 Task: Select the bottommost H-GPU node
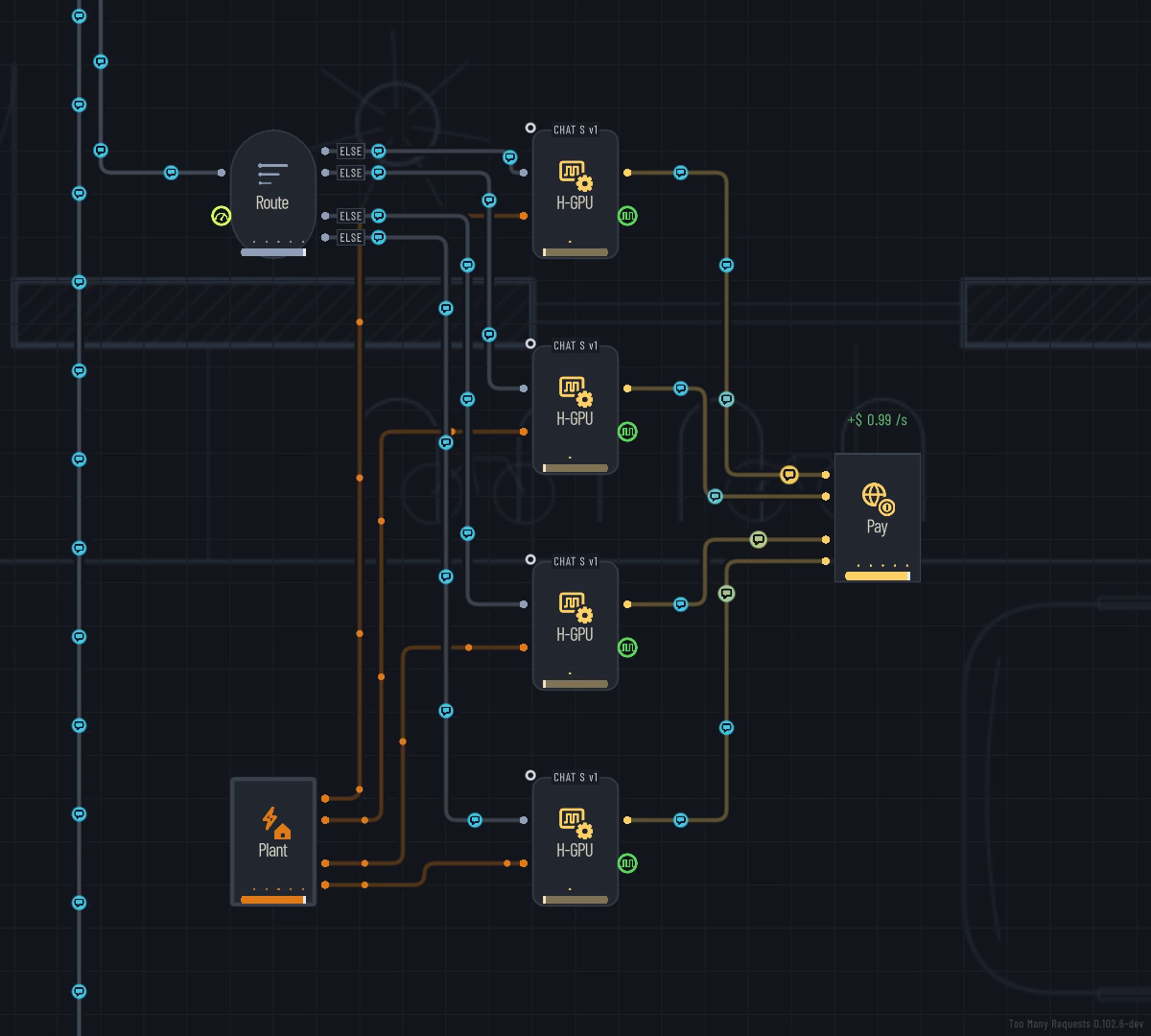pyautogui.click(x=575, y=841)
